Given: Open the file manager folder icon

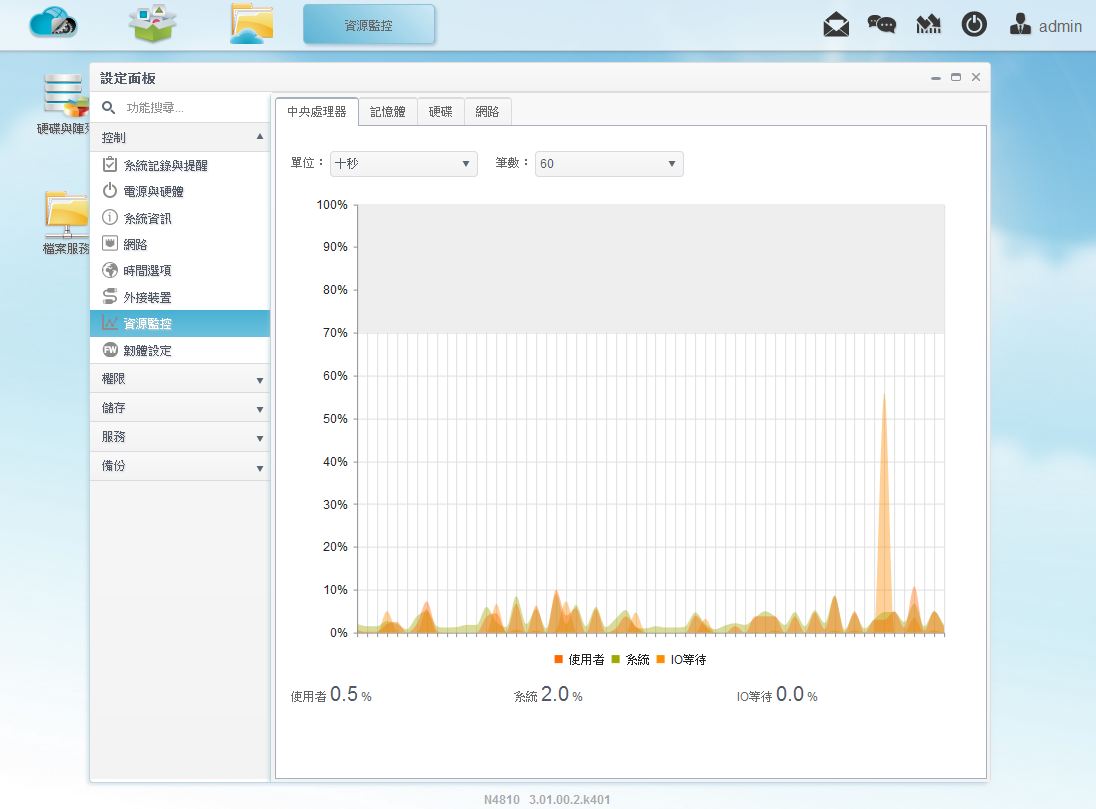Looking at the screenshot, I should pos(252,23).
